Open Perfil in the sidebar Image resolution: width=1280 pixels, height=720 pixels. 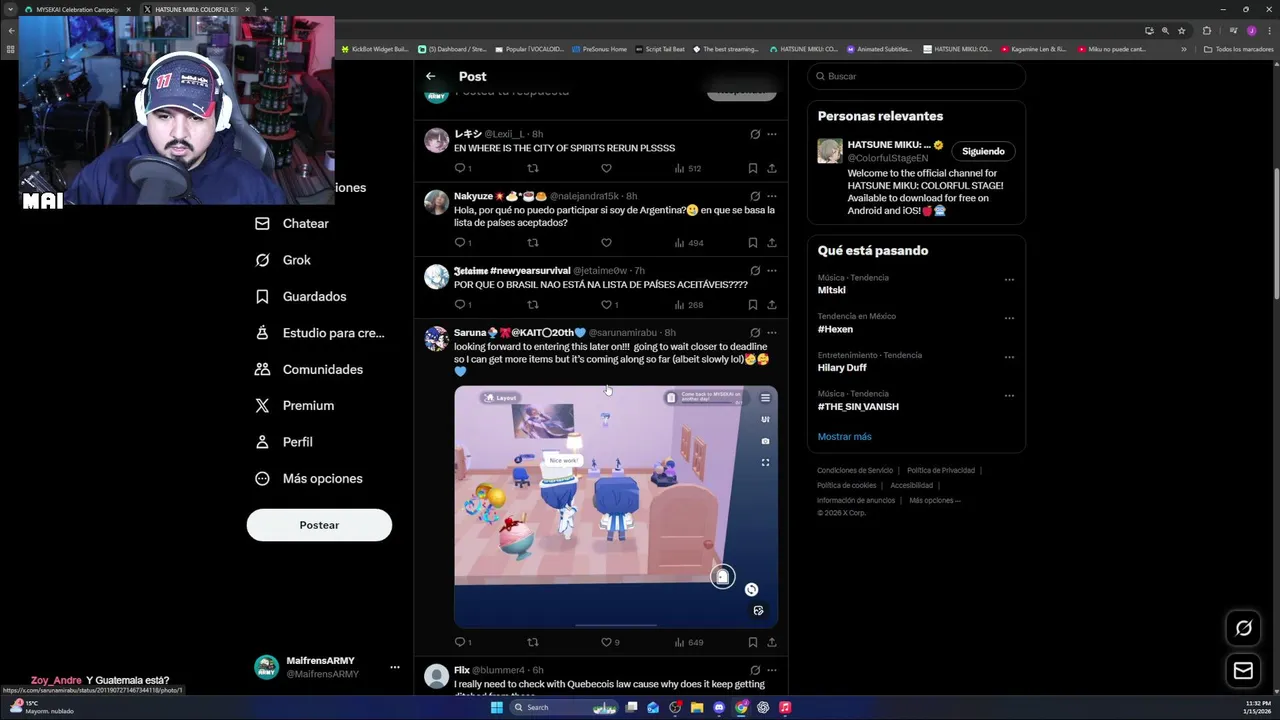pos(284,442)
